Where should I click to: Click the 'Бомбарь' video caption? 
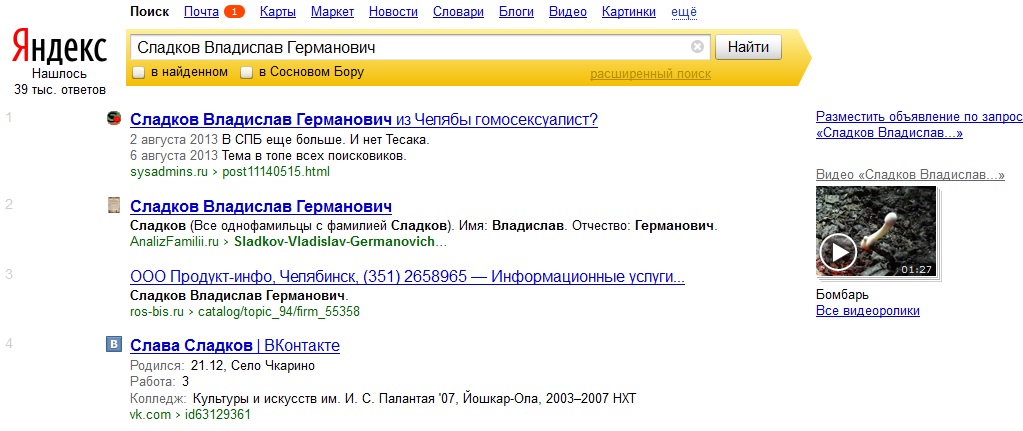pos(842,295)
